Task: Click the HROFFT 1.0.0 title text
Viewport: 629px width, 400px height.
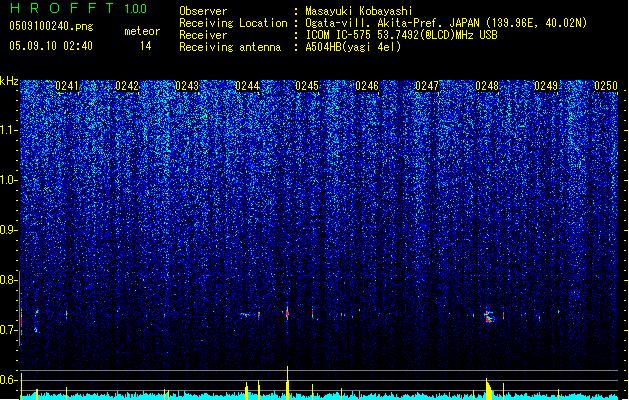Action: pos(79,8)
